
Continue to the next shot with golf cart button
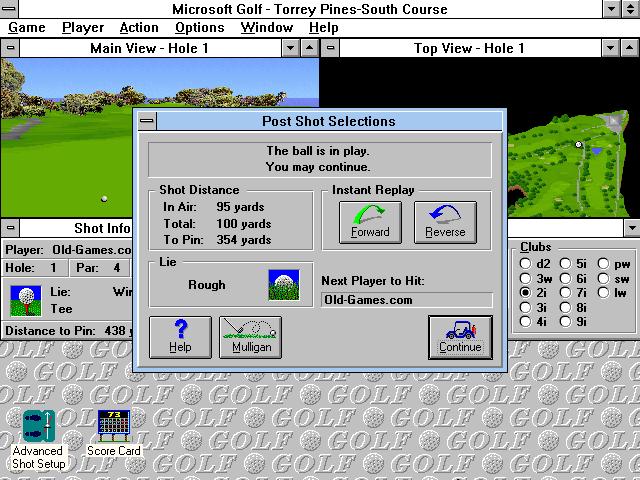460,338
